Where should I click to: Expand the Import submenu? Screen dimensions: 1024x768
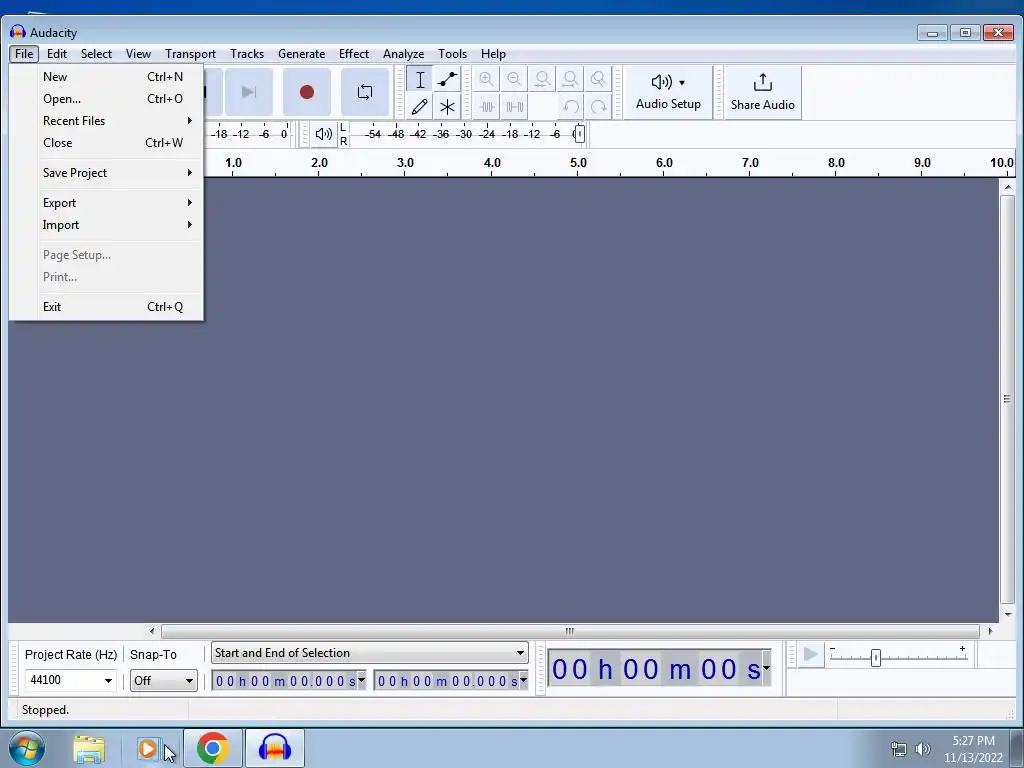point(106,225)
